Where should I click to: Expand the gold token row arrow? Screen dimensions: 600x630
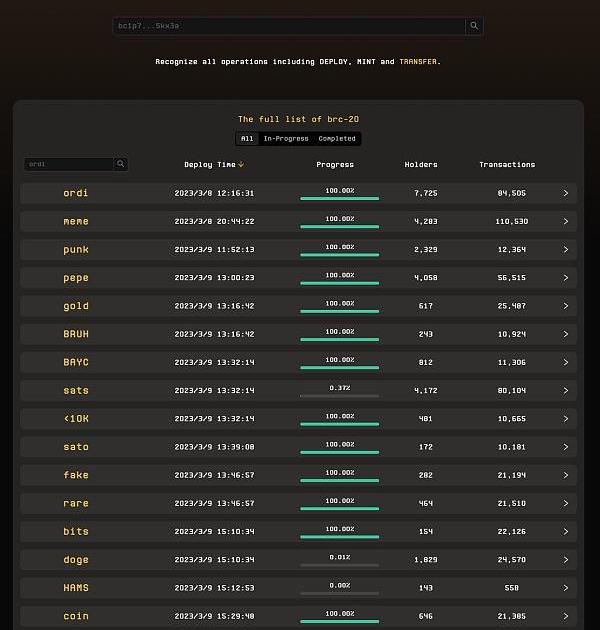pyautogui.click(x=565, y=306)
